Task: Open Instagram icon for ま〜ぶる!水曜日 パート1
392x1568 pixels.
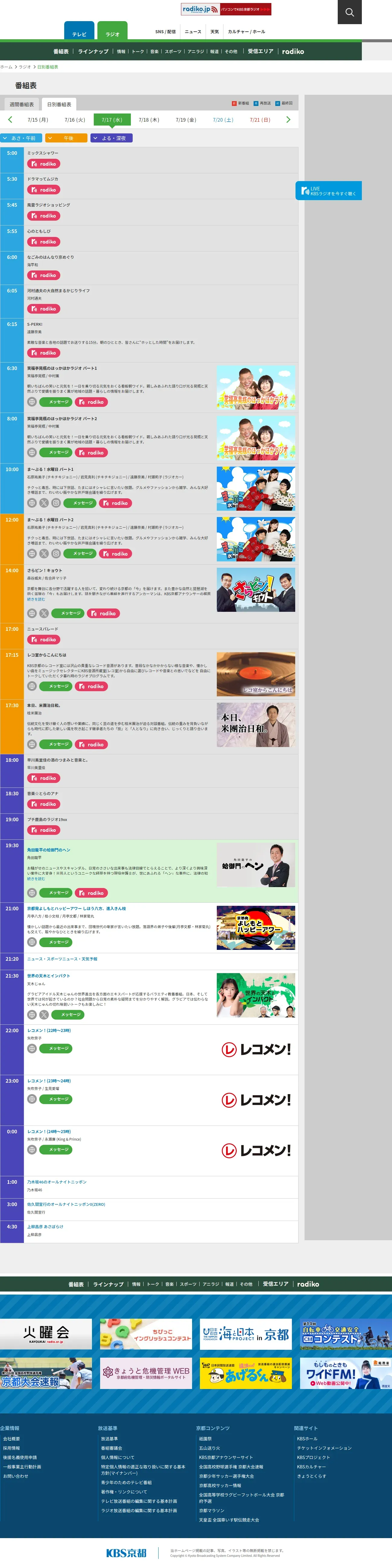Action: pos(56,503)
